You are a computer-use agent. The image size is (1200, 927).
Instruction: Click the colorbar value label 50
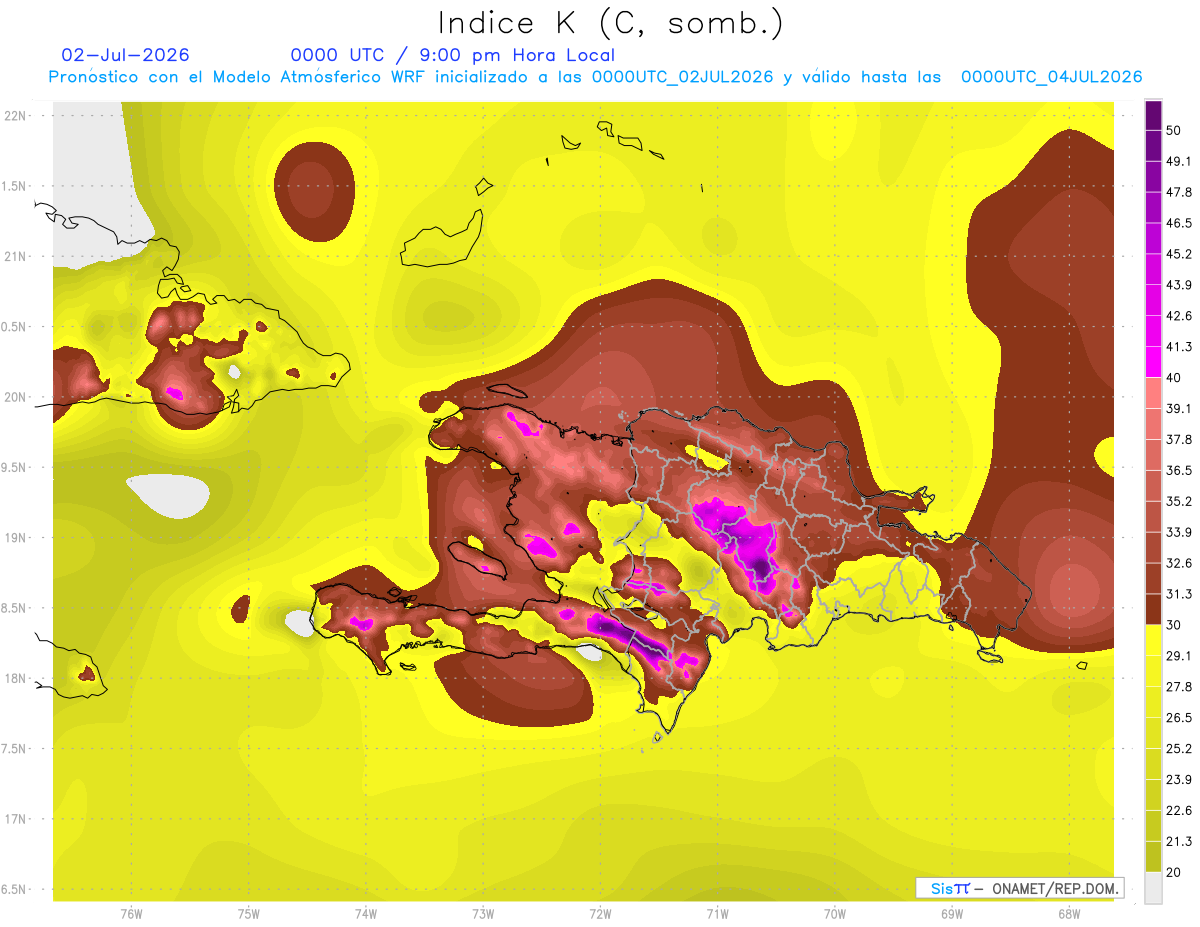1175,131
